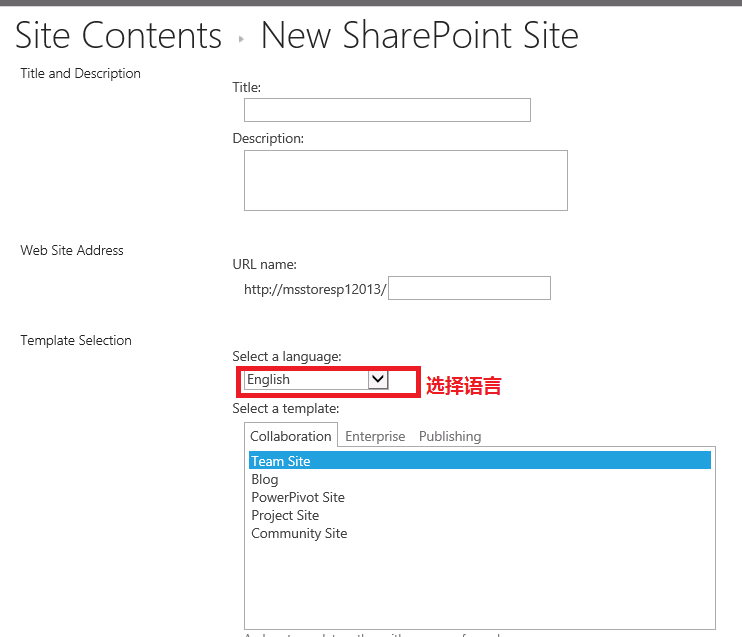This screenshot has height=637, width=742.
Task: Click the Select a template label
Action: (286, 408)
